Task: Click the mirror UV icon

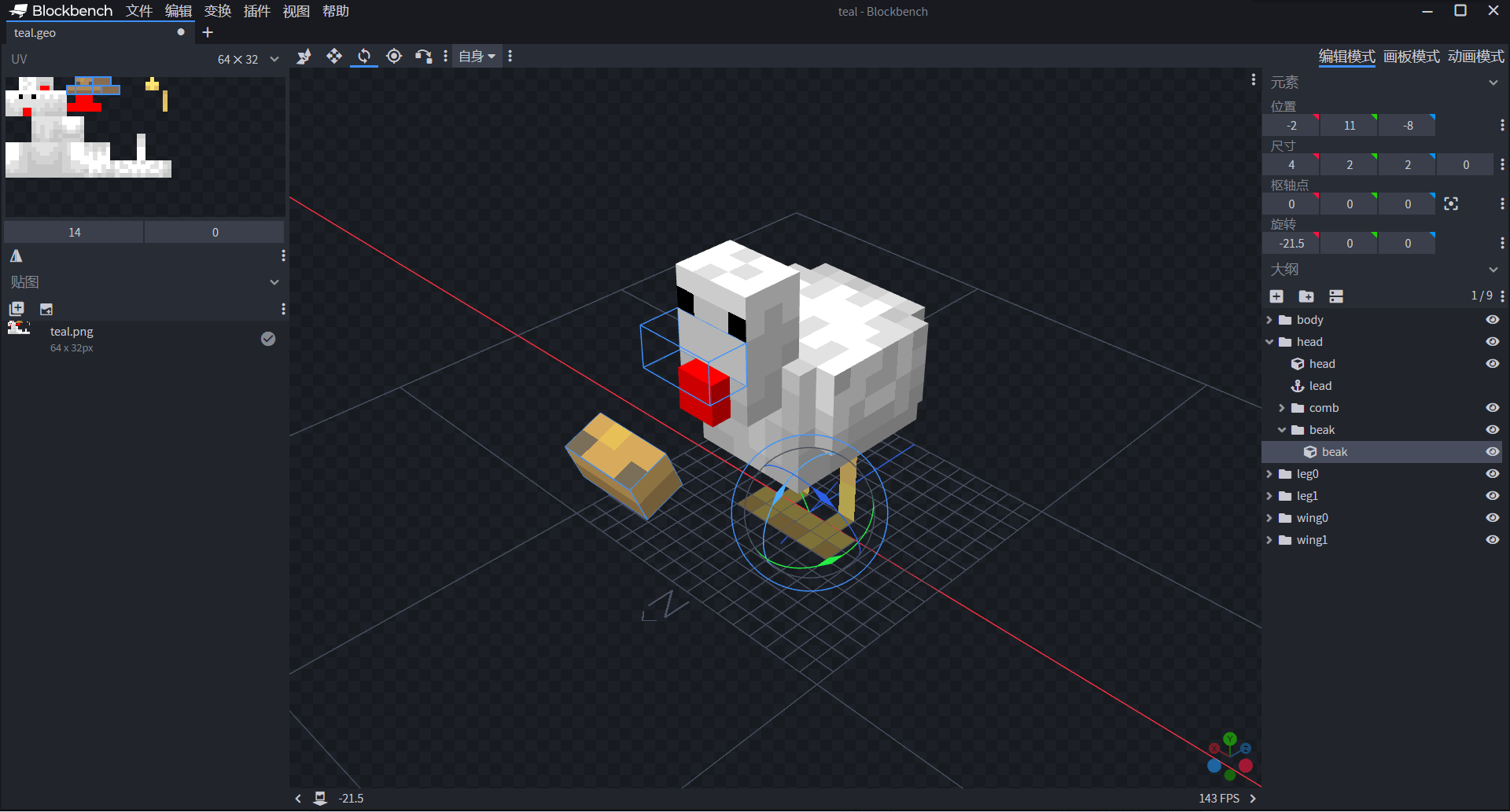Action: [x=17, y=255]
